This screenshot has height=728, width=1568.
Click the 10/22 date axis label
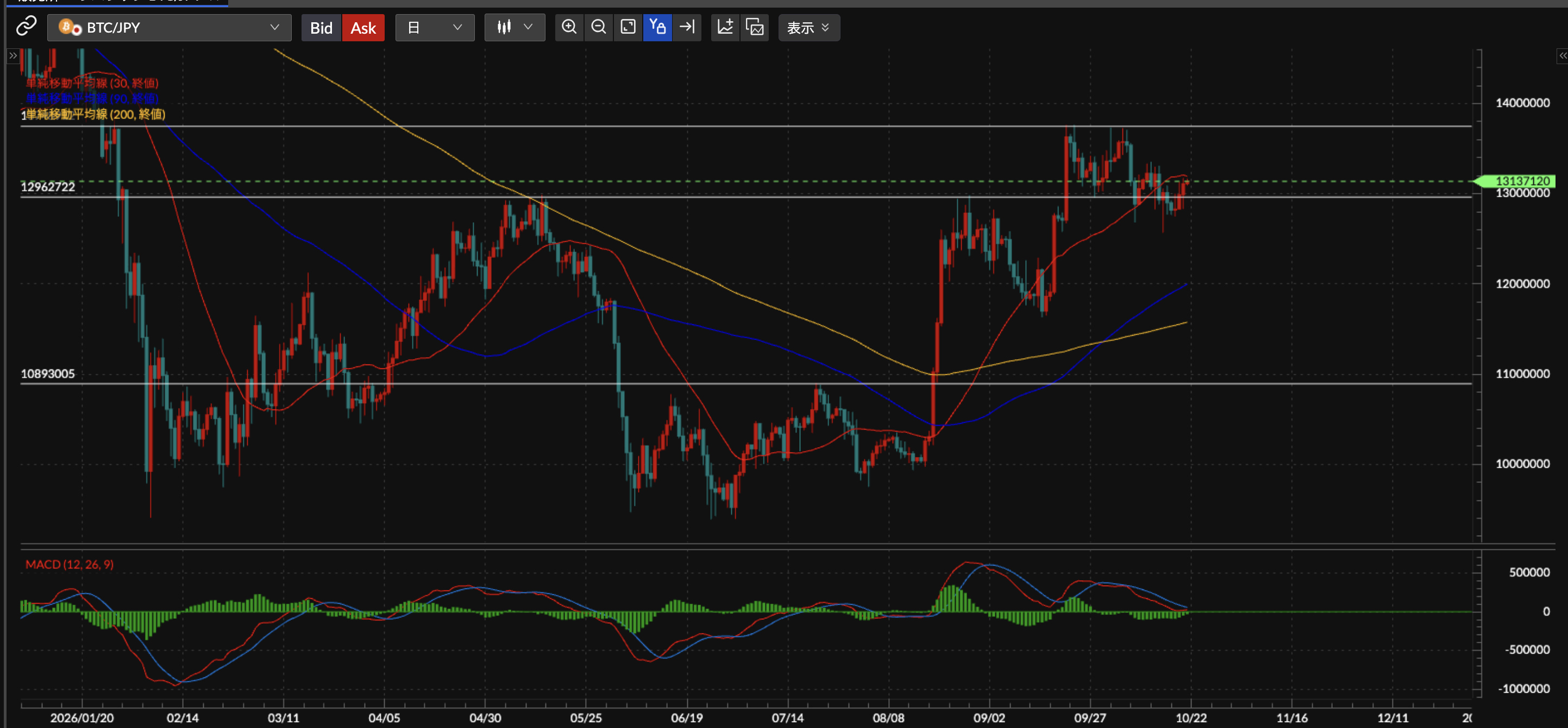pyautogui.click(x=1191, y=718)
